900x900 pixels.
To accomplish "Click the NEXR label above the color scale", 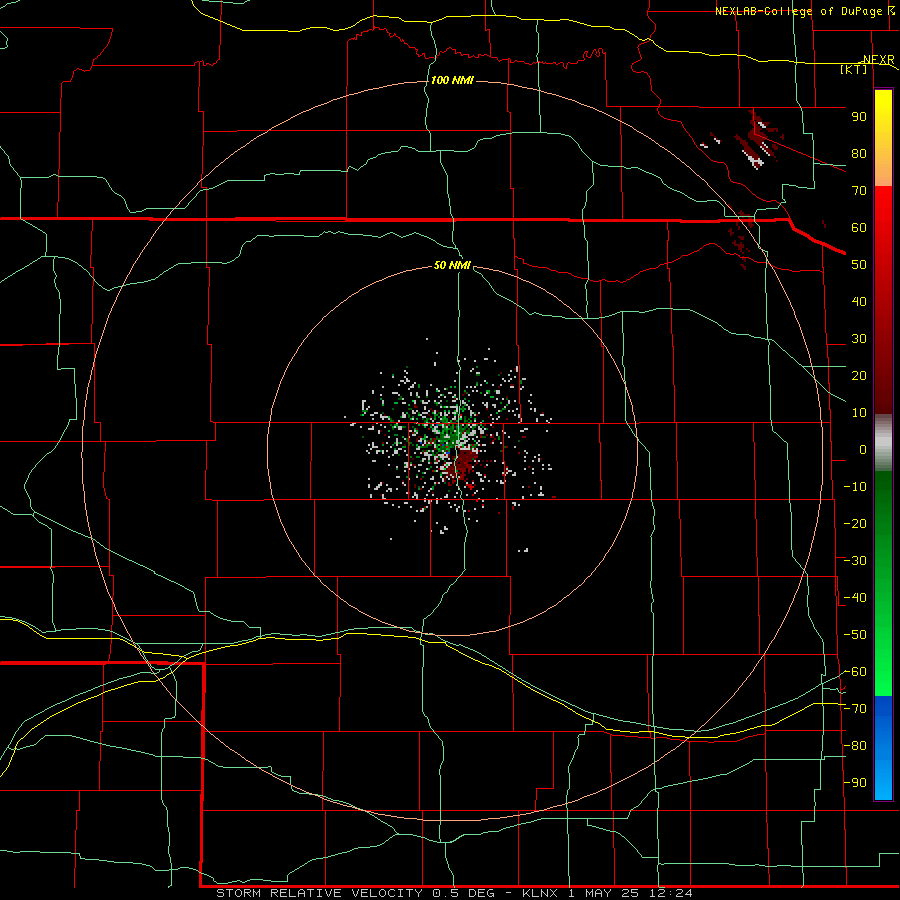I will coord(878,60).
